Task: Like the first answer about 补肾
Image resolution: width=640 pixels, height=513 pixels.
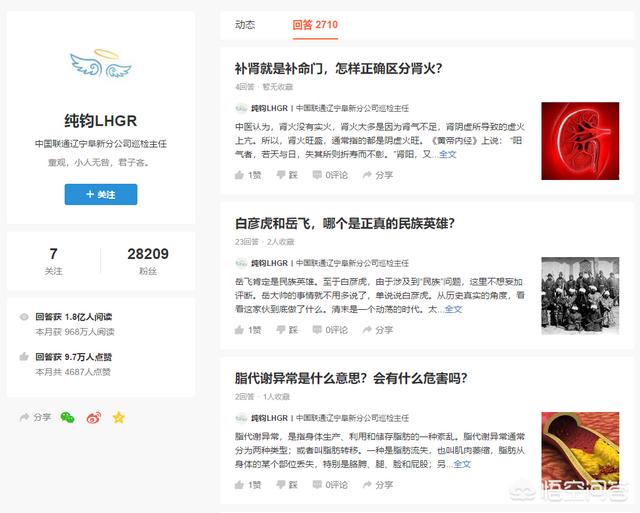Action: pos(248,175)
